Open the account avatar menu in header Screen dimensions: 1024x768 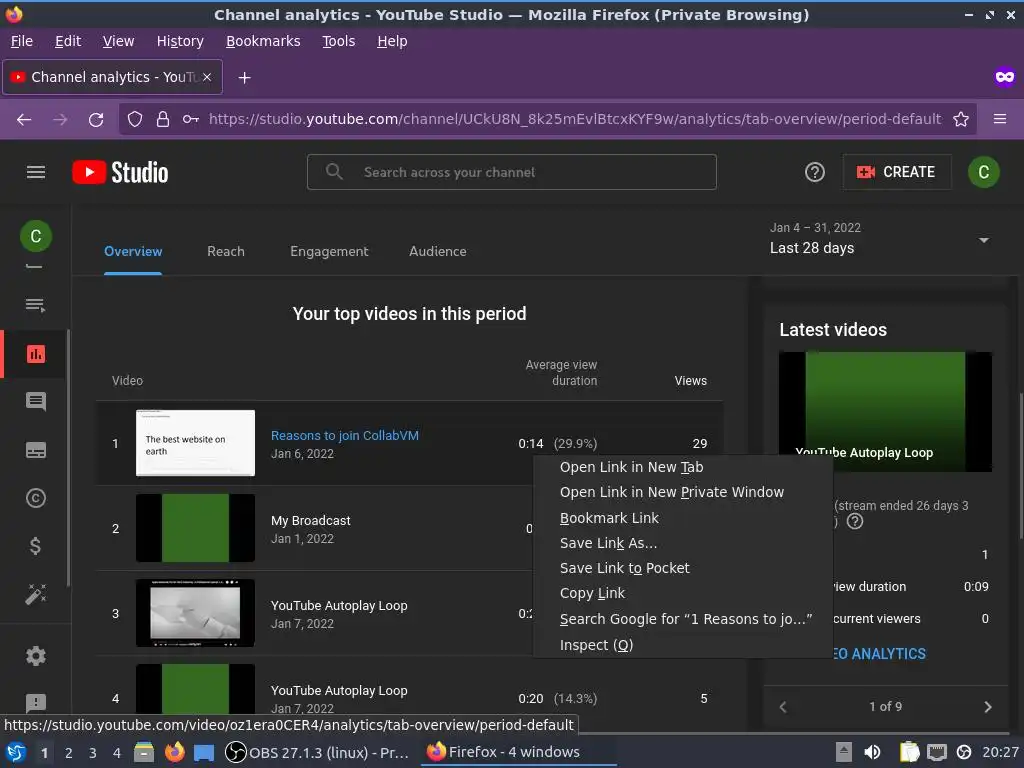984,172
